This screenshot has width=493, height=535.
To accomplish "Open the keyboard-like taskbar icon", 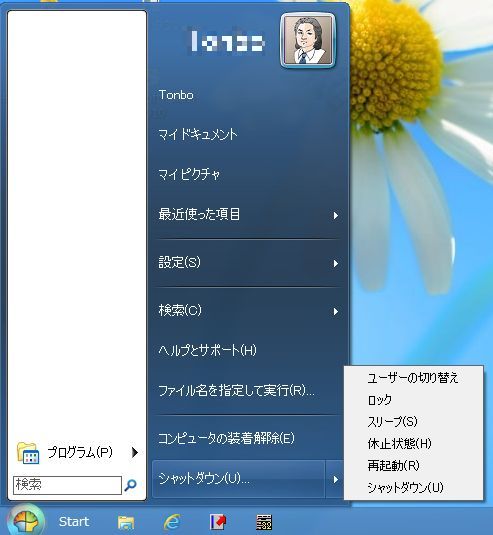I will (x=264, y=522).
